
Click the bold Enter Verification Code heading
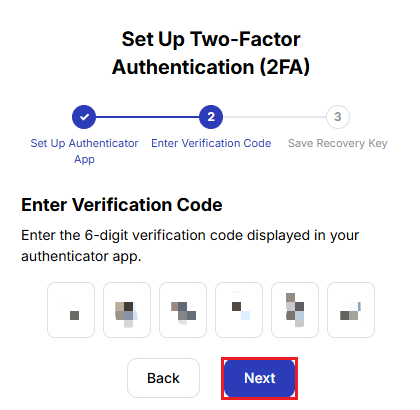(122, 205)
